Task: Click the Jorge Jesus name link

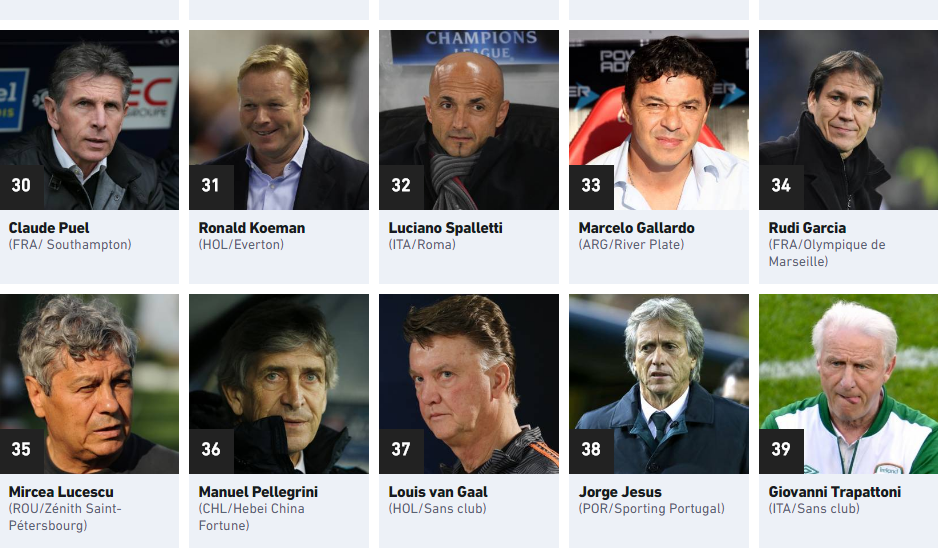Action: tap(620, 492)
